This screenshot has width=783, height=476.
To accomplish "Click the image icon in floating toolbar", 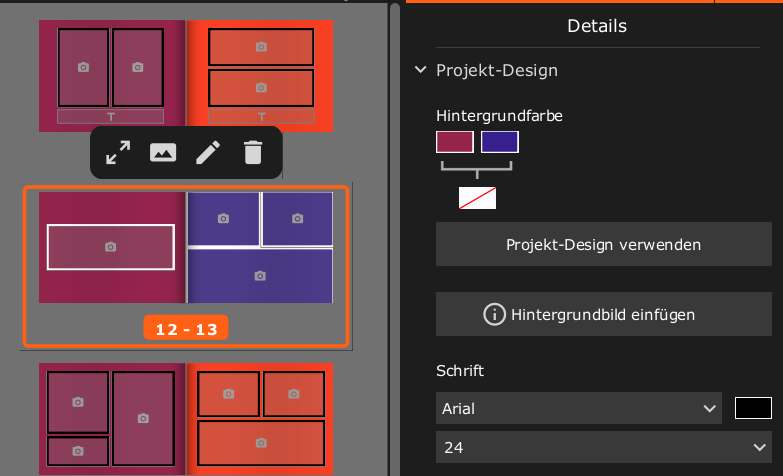I will [163, 152].
